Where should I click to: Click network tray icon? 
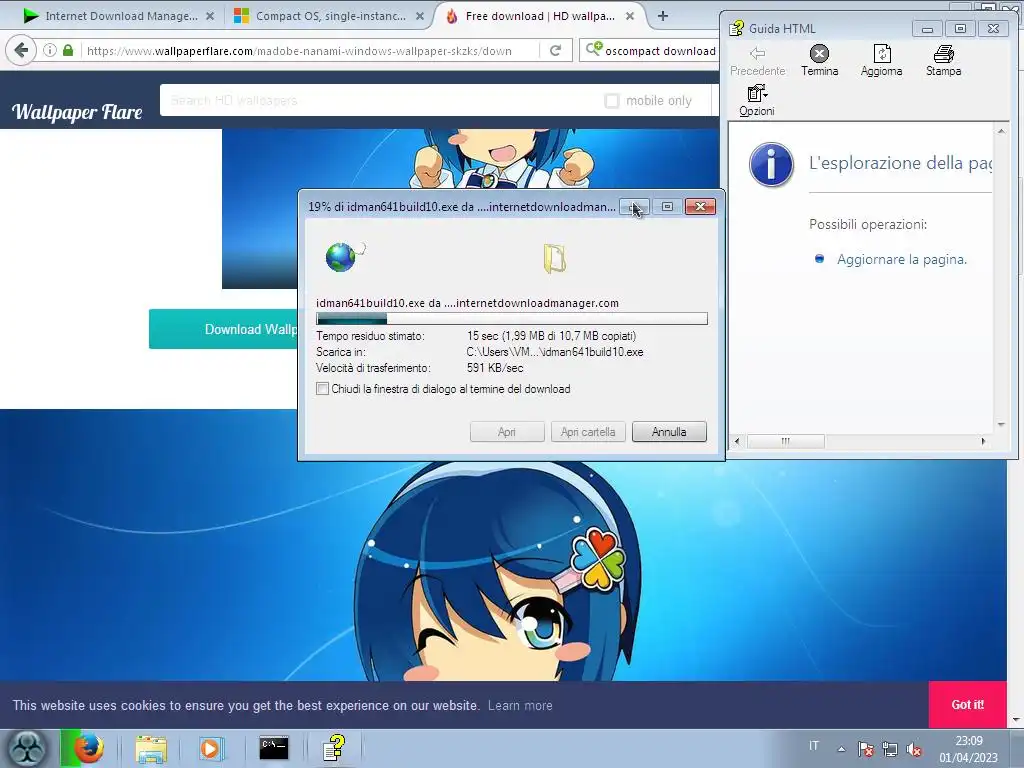point(889,749)
